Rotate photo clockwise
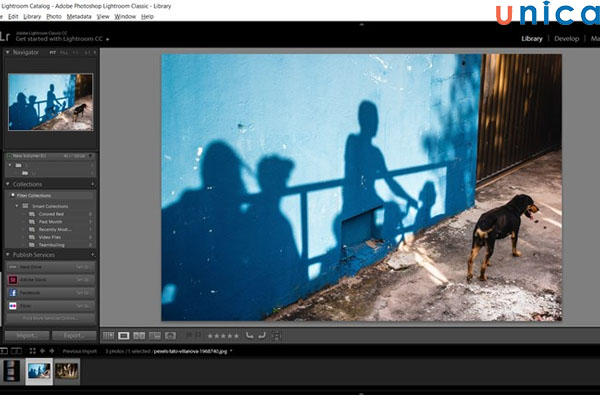This screenshot has width=600, height=400. (262, 335)
